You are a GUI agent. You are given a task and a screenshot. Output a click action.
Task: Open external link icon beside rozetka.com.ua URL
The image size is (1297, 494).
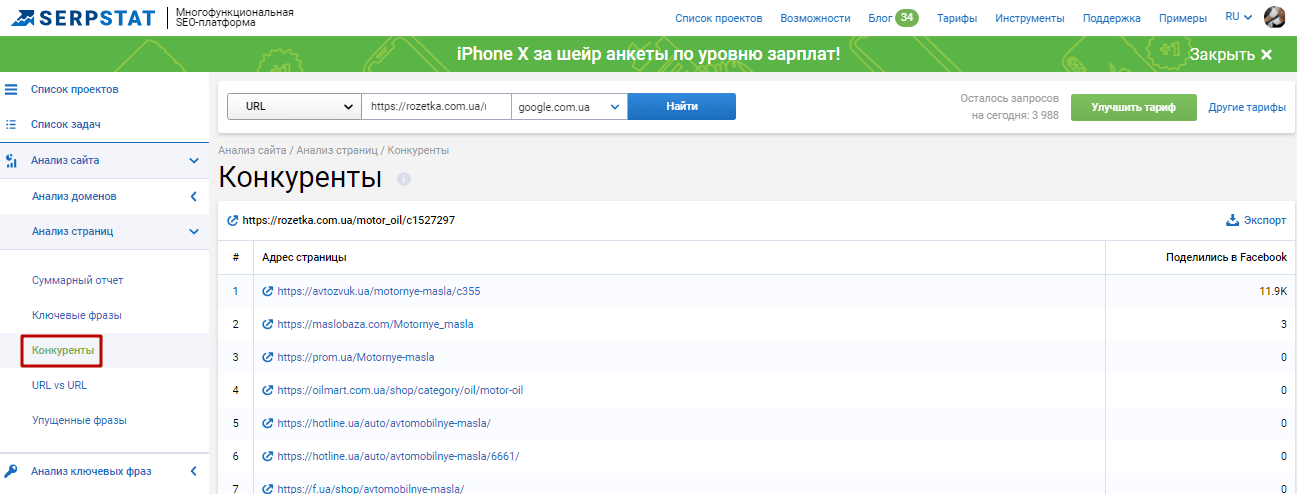[x=233, y=220]
